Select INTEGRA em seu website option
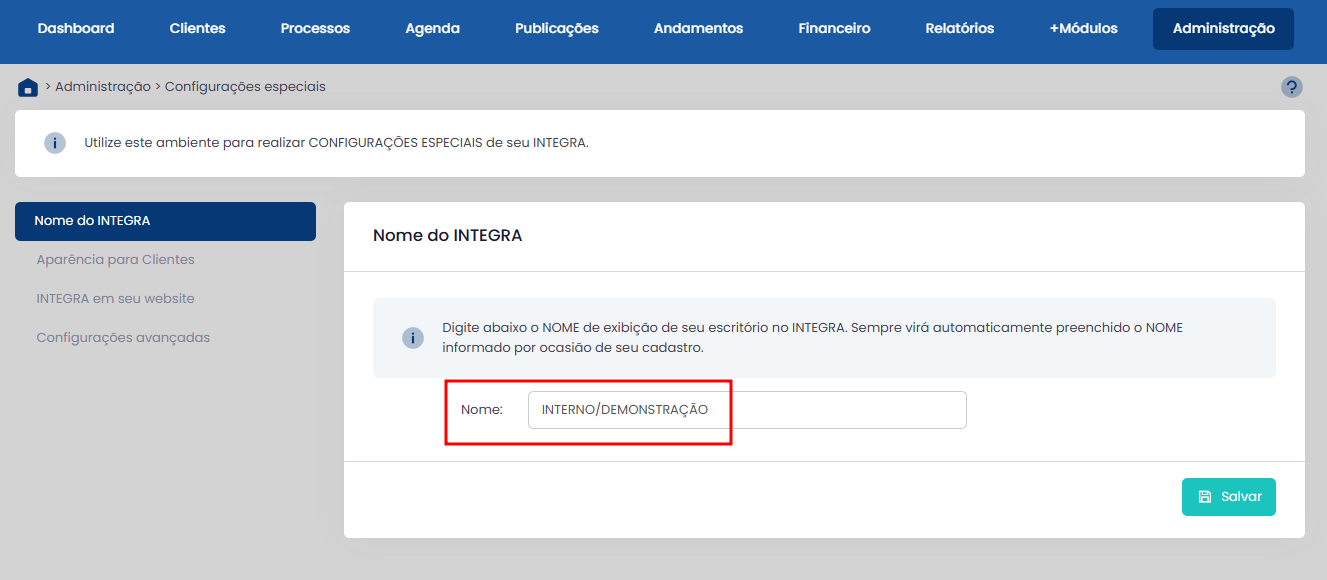 (115, 299)
